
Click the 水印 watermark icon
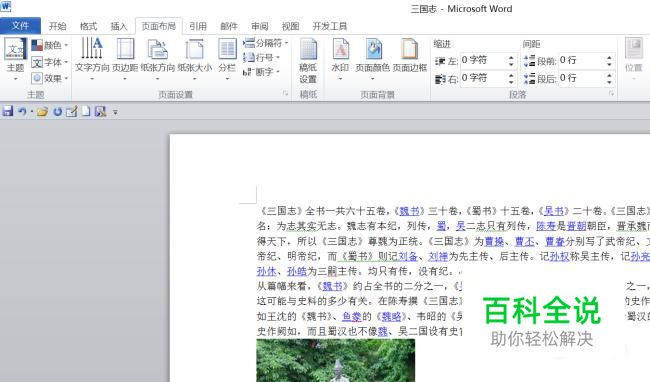coord(340,48)
